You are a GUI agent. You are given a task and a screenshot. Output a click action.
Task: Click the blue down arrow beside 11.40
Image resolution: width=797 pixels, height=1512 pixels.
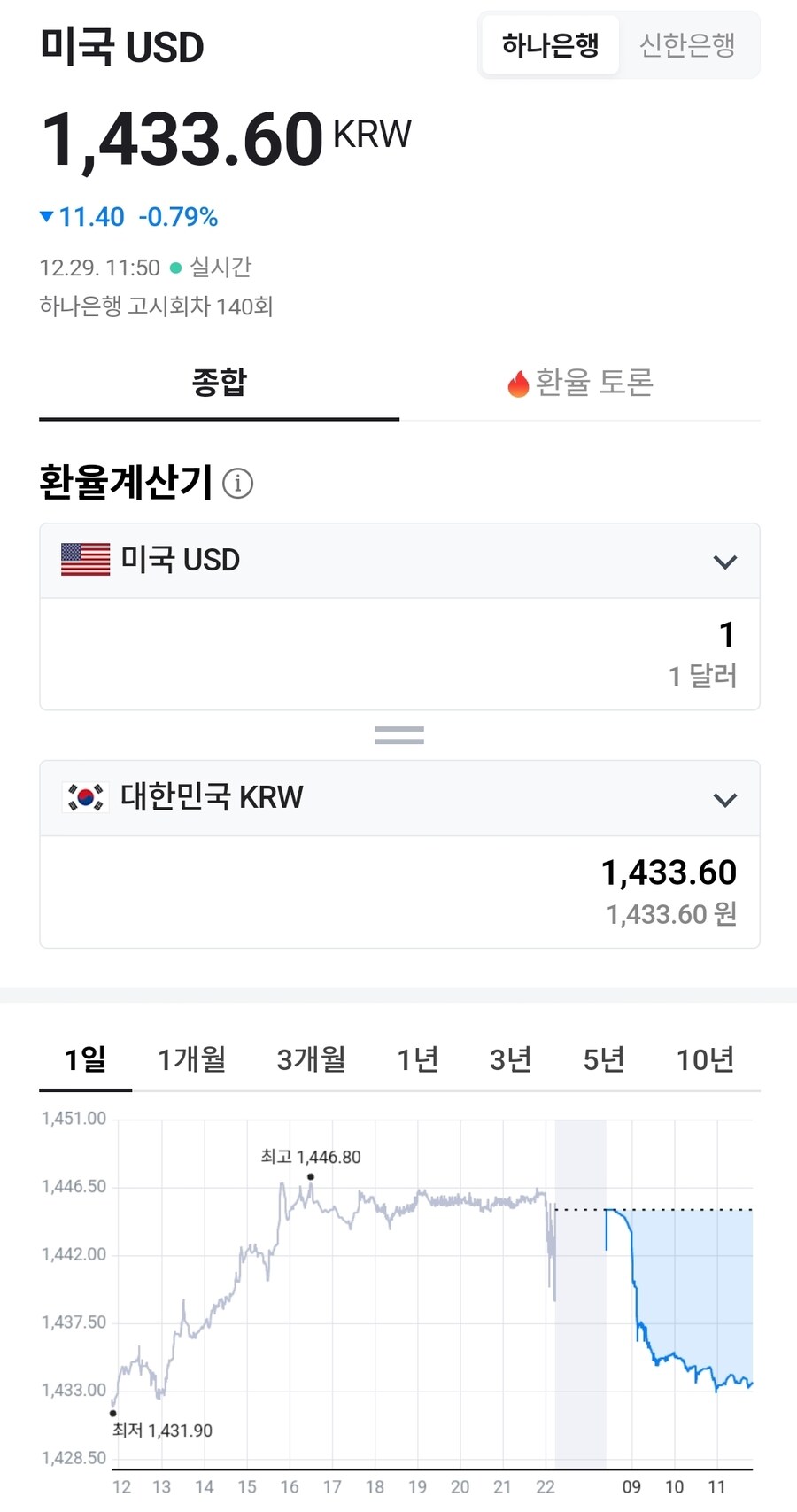pos(46,216)
